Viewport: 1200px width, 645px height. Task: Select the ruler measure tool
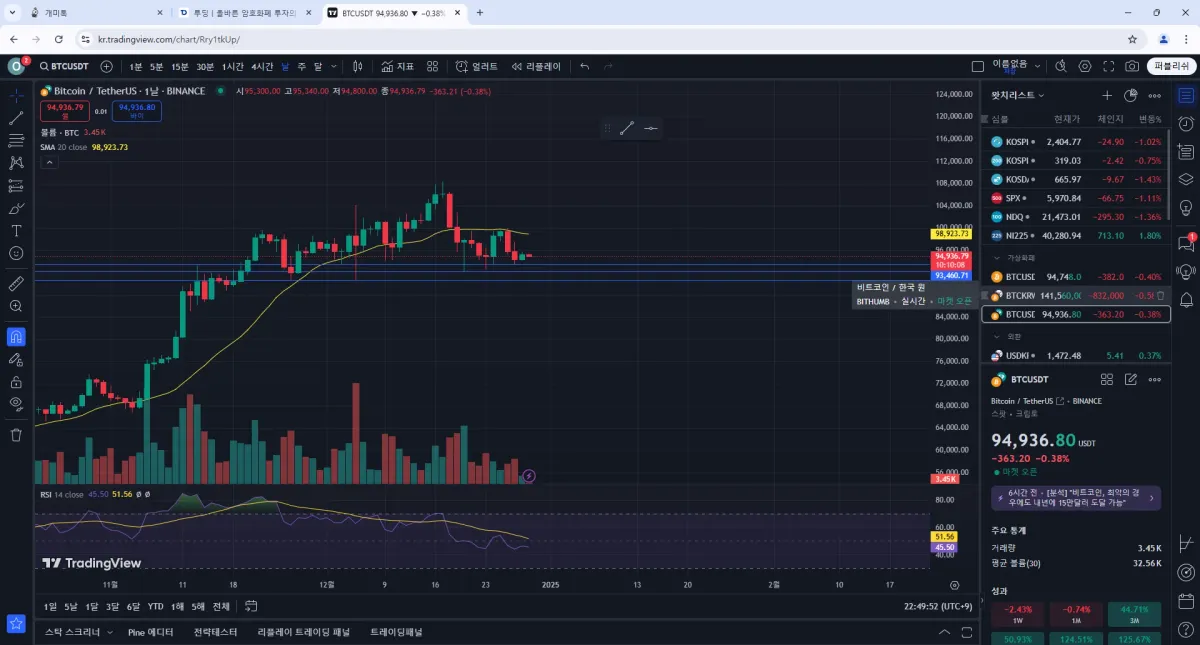(16, 284)
